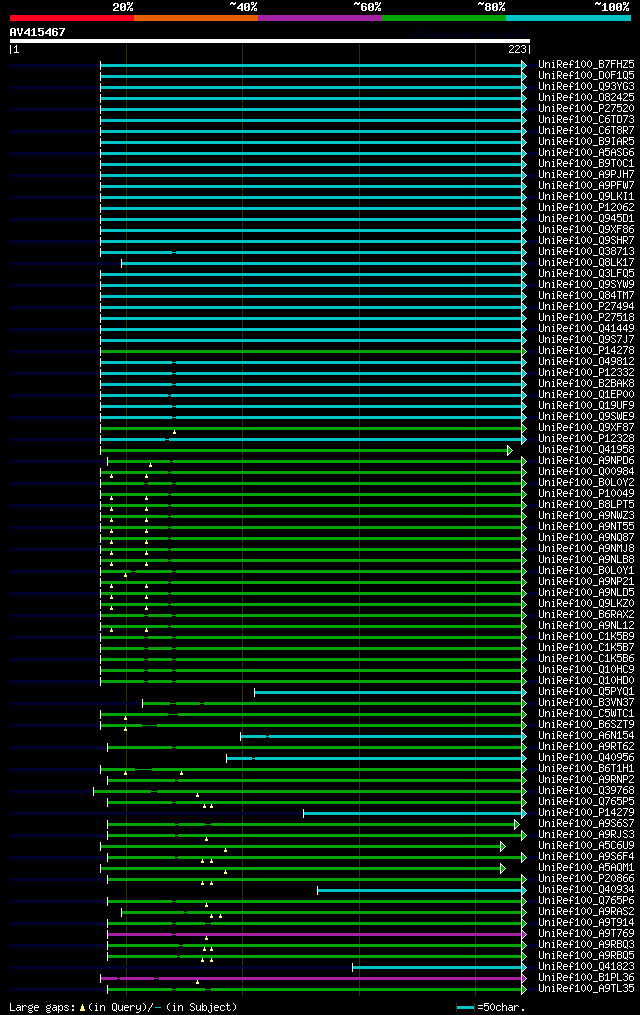
Task: Select the UniRef100_Q9XF87 label
Action: pos(586,428)
